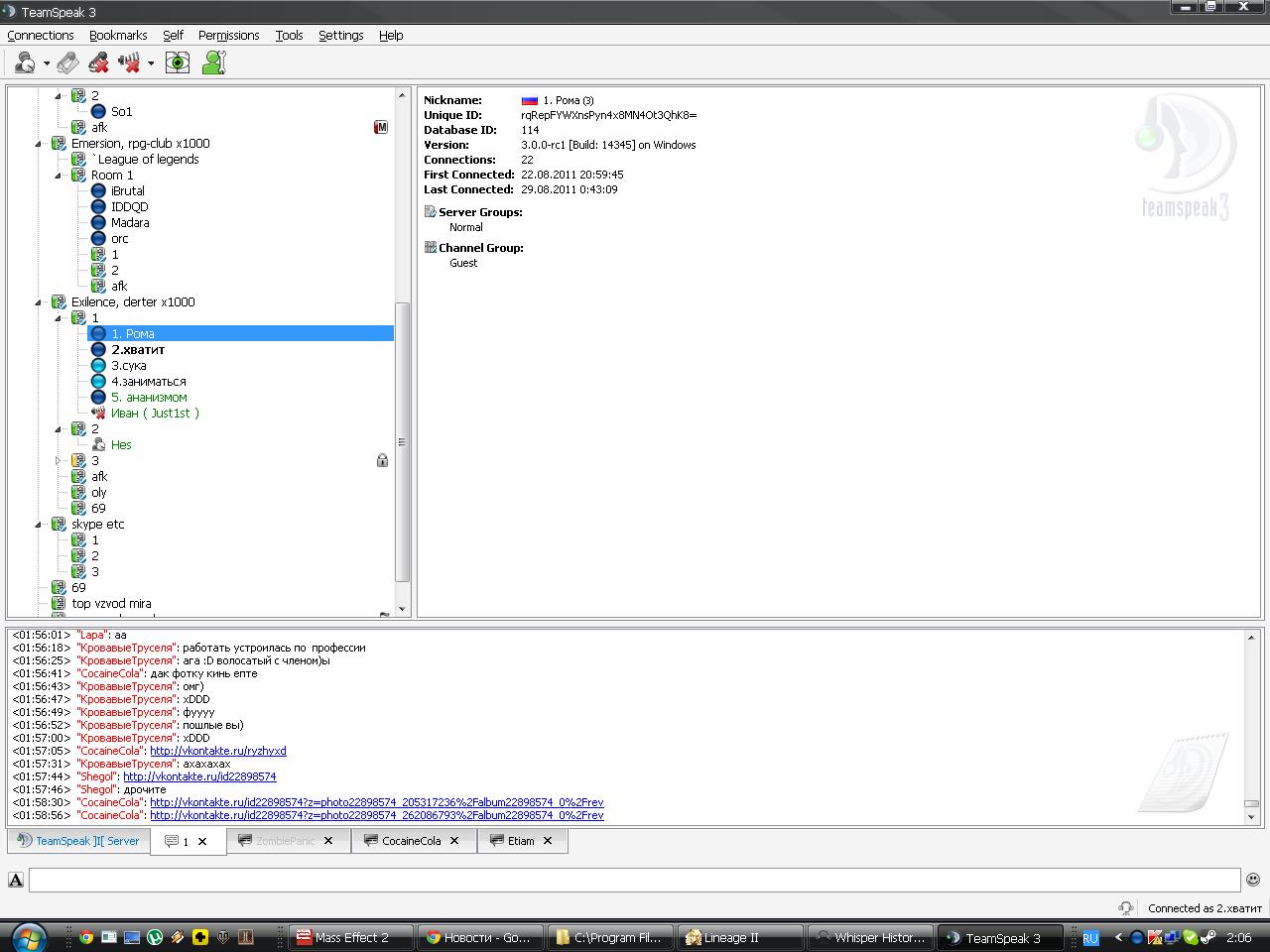Viewport: 1270px width, 952px height.
Task: Collapse channel 2 containing Hes
Action: [58, 429]
